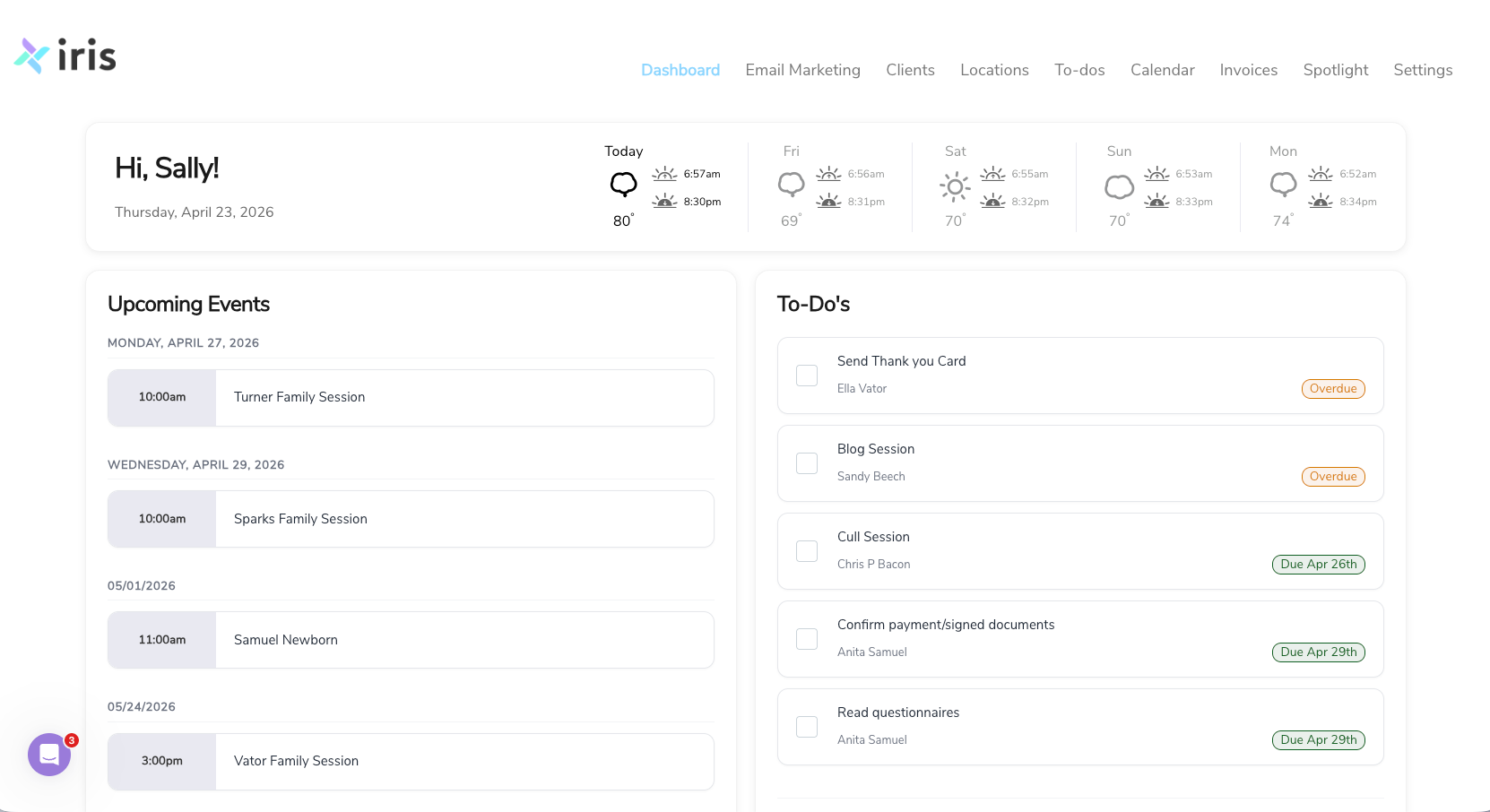
Task: Click the sunrise icon next to 6:57am
Action: 663,174
